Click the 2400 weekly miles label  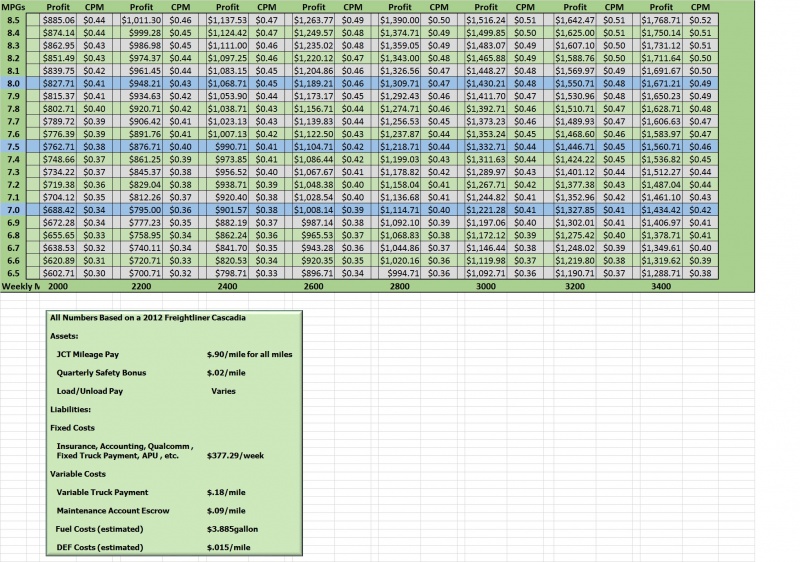coord(228,286)
